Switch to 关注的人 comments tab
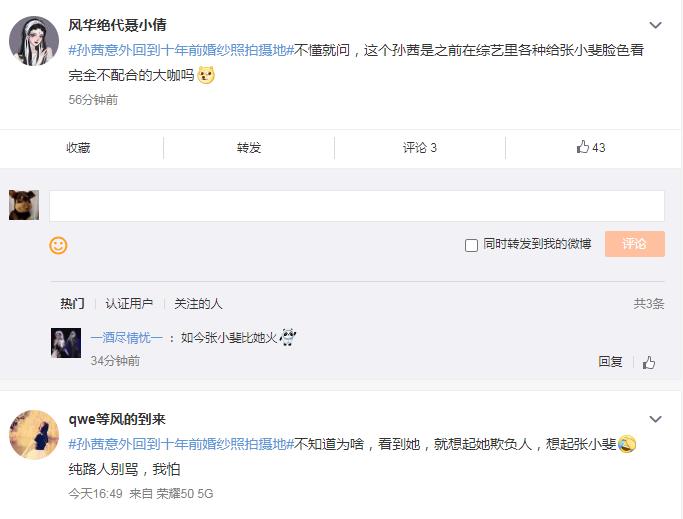Viewport: 683px width, 519px height. click(x=198, y=303)
